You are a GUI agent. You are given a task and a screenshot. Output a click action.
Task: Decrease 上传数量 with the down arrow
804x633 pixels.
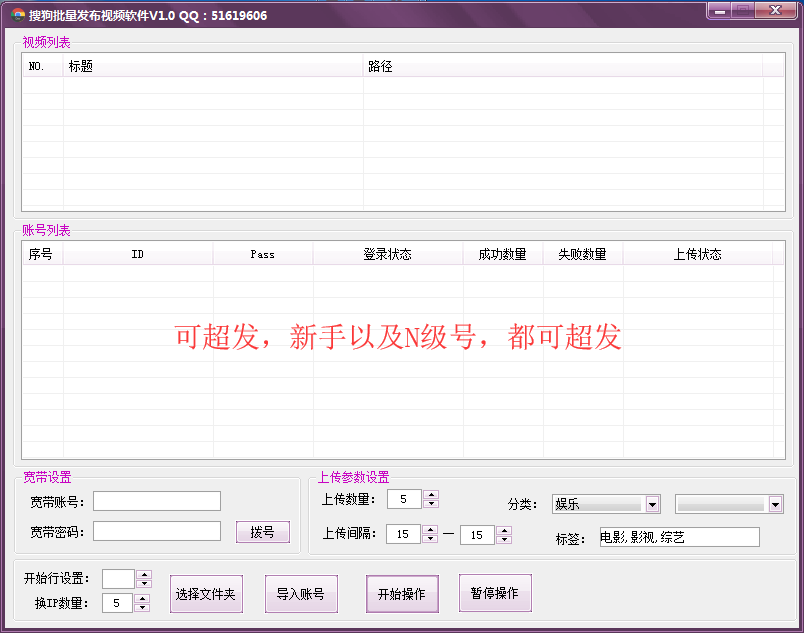(x=431, y=503)
